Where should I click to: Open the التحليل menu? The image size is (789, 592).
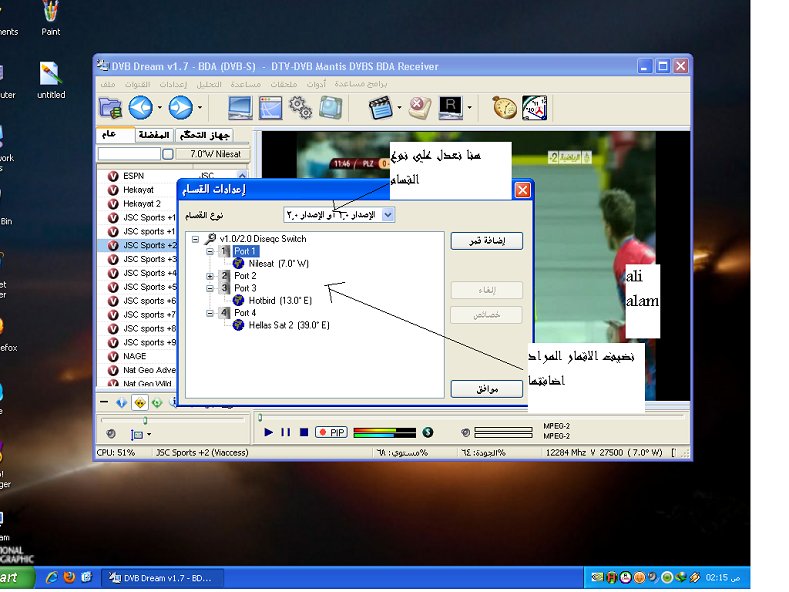click(209, 84)
